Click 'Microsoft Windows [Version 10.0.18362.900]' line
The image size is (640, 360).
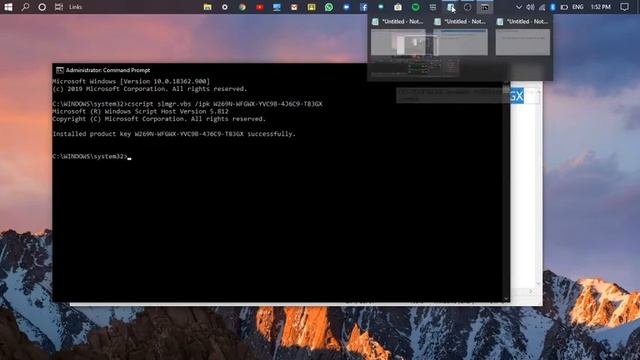point(131,81)
